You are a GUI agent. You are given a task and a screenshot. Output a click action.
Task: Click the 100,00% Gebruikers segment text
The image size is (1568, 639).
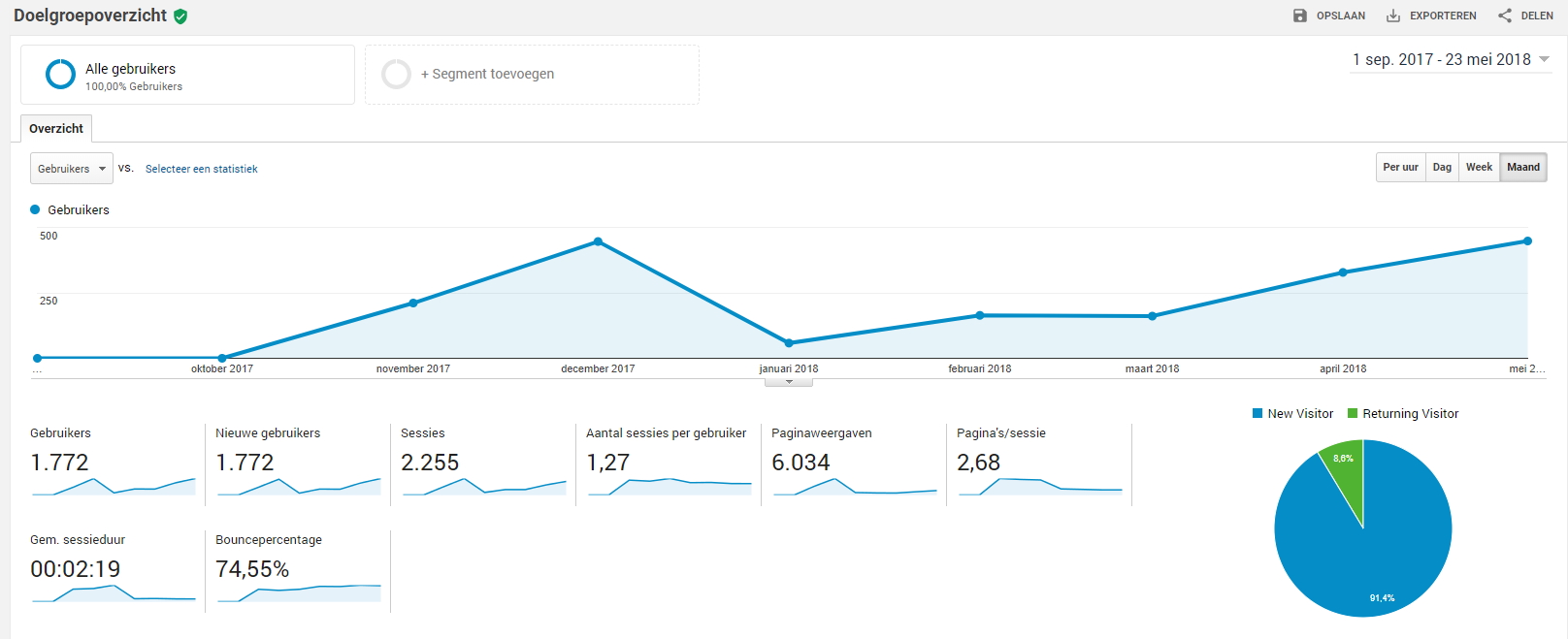(134, 86)
